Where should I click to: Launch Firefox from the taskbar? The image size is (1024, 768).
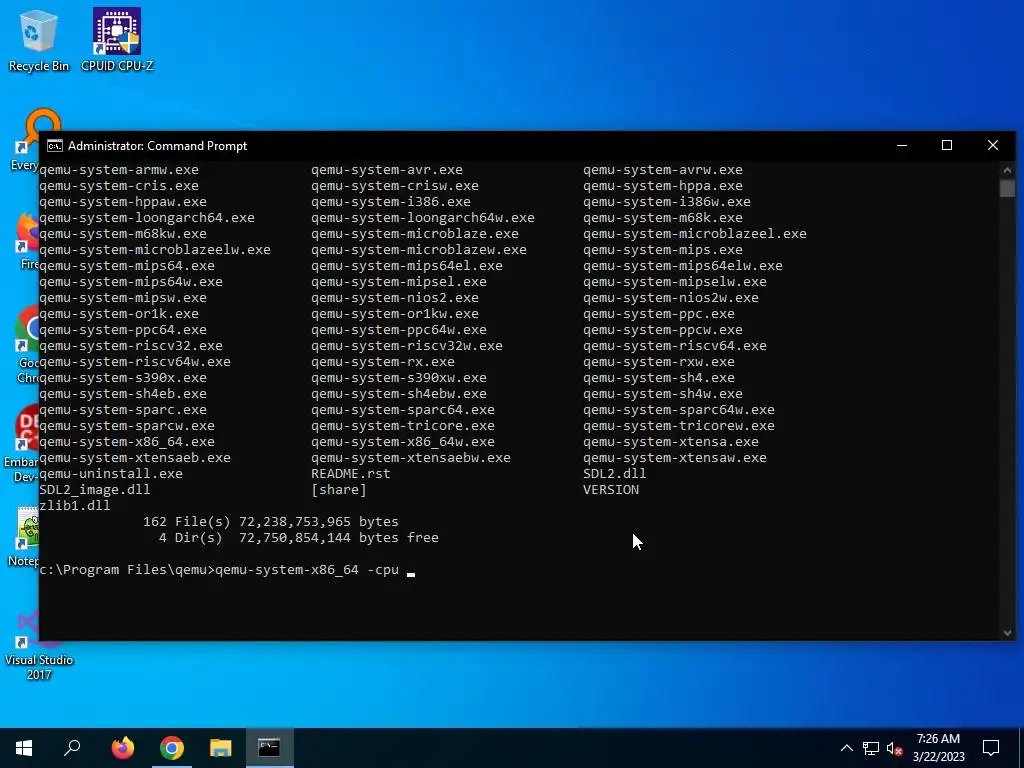(x=122, y=748)
